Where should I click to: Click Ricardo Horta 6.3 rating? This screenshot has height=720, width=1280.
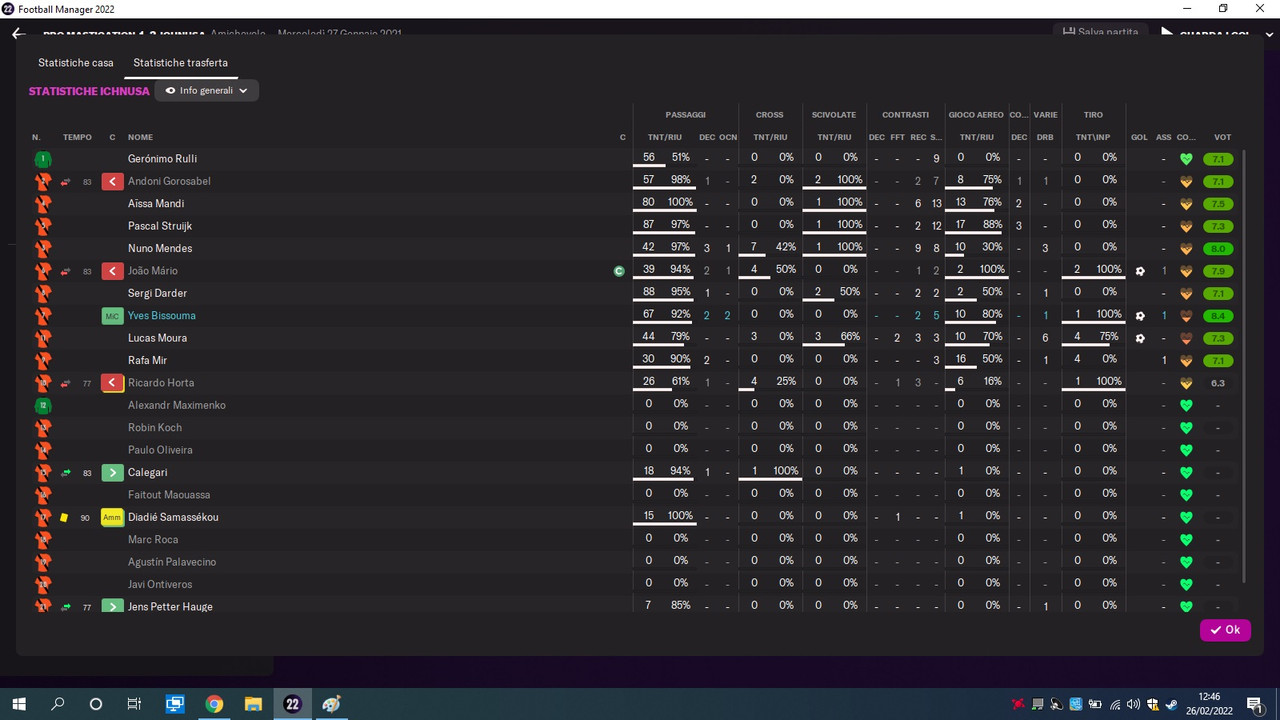click(1218, 383)
